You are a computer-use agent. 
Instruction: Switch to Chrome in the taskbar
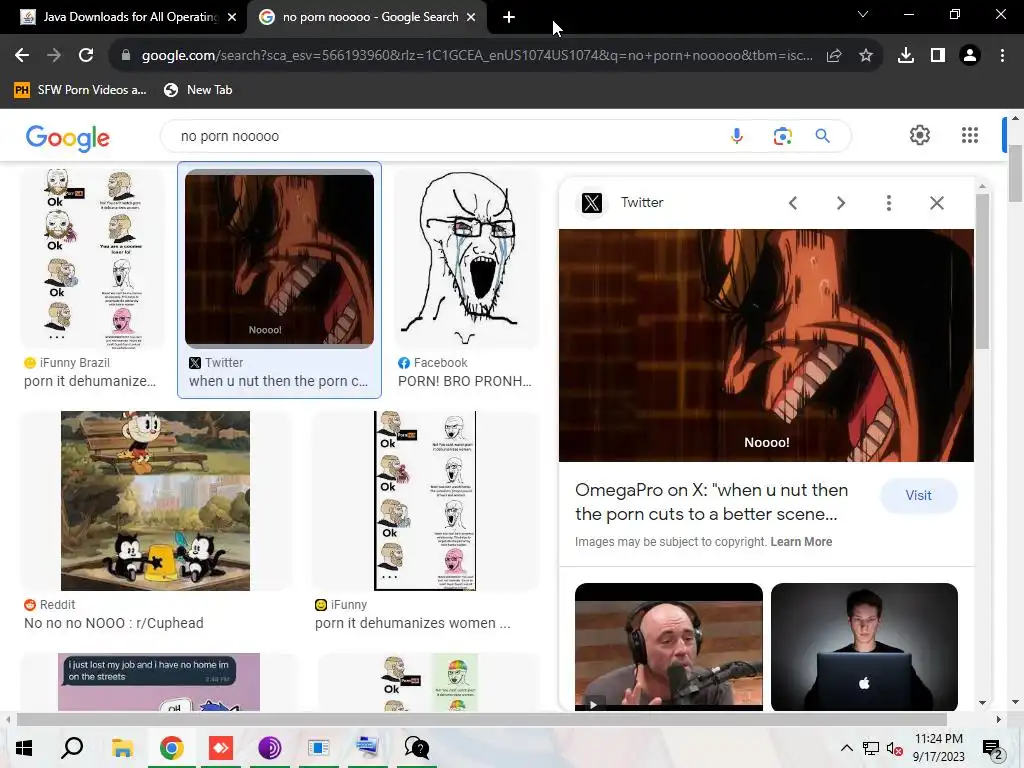click(172, 748)
